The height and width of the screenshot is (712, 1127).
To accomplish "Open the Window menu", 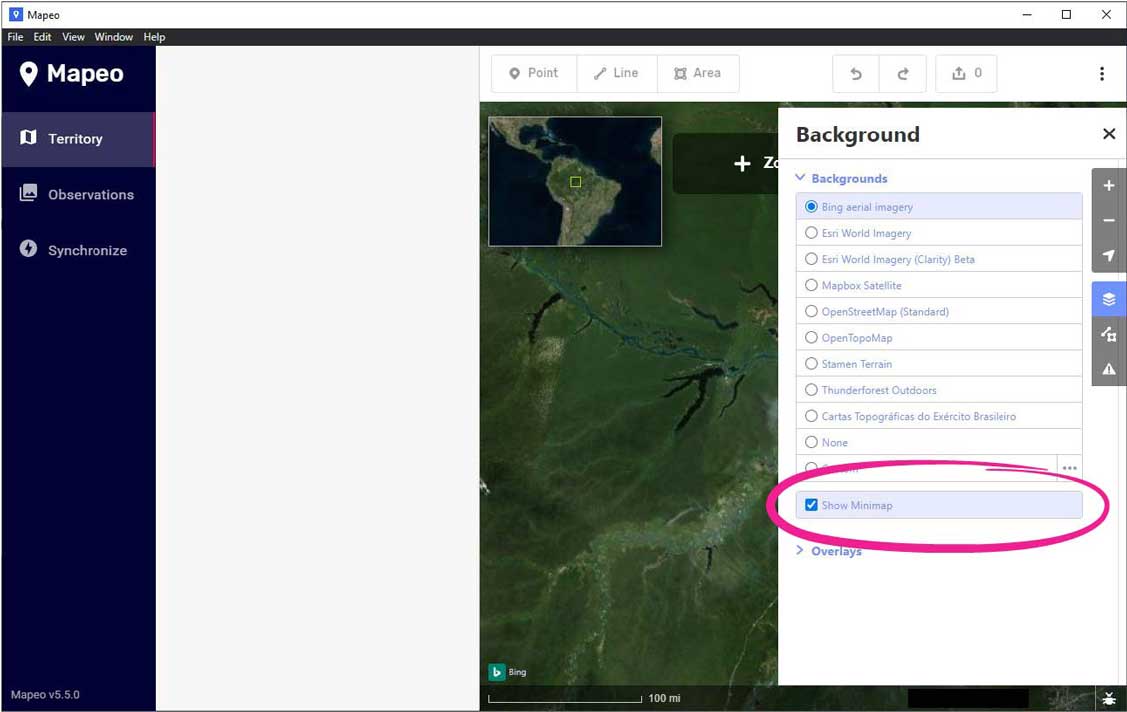I will pyautogui.click(x=114, y=37).
